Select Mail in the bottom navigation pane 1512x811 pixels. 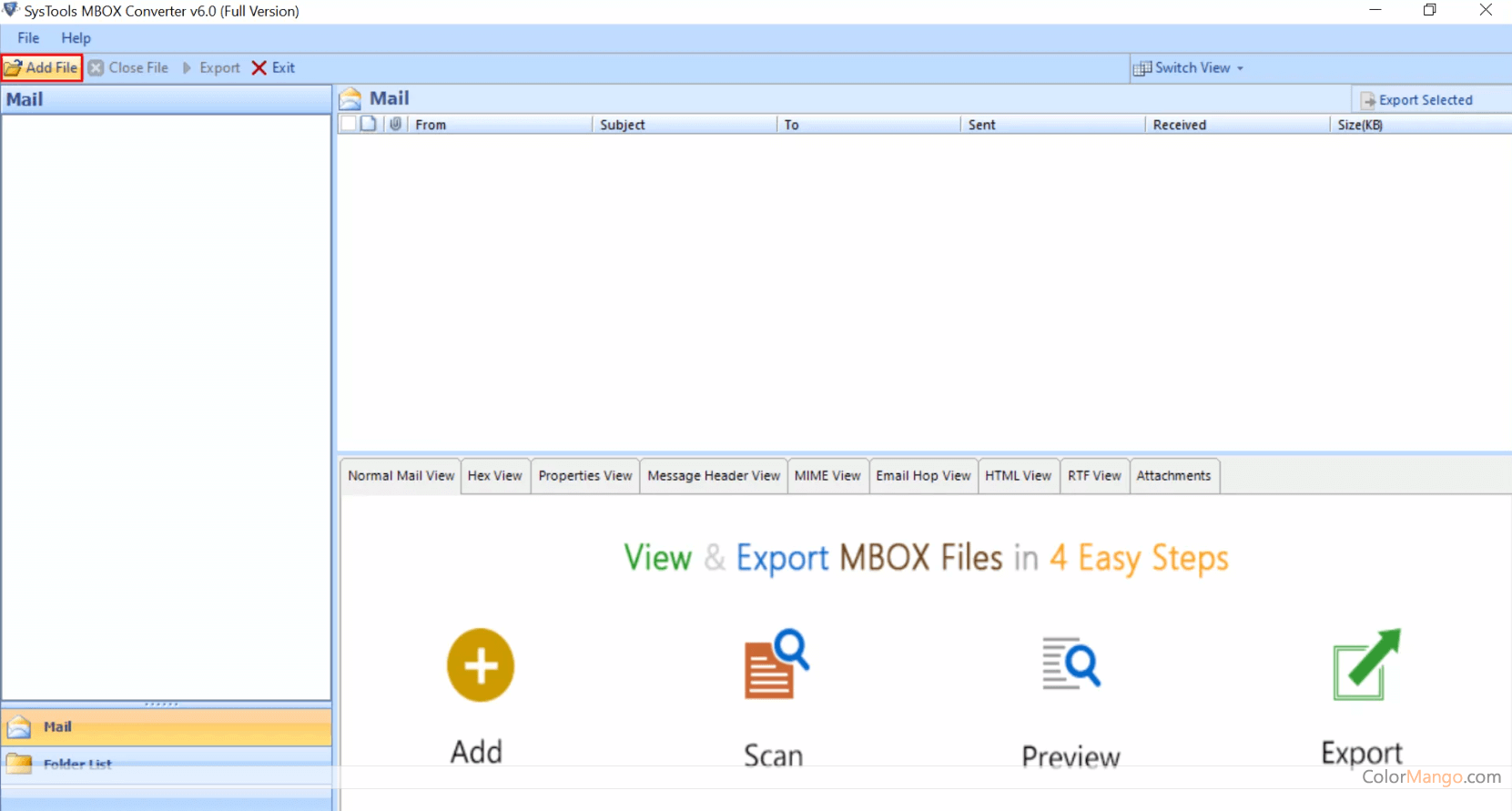pyautogui.click(x=167, y=727)
